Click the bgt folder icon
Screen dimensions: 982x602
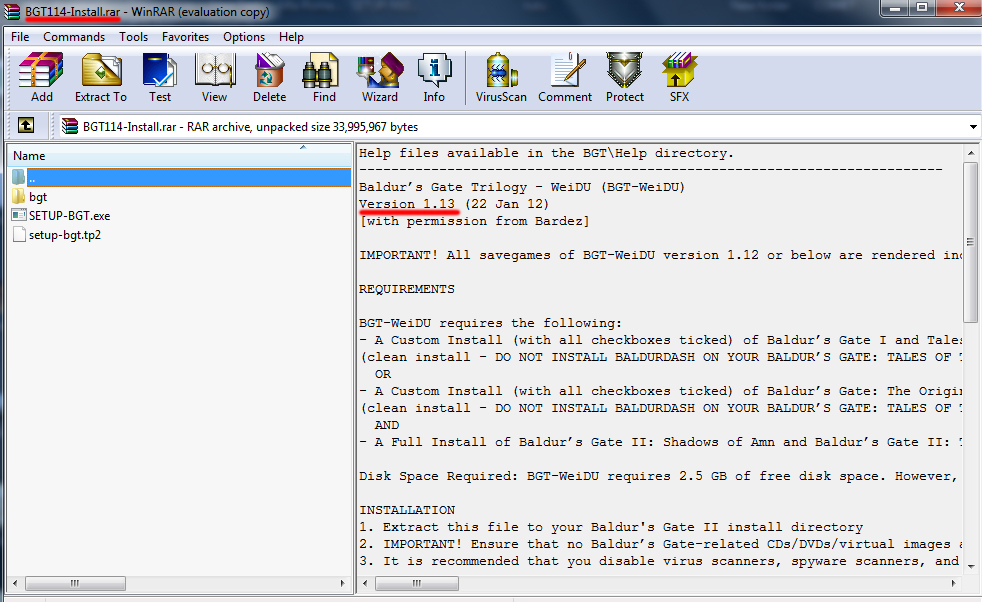(x=19, y=196)
